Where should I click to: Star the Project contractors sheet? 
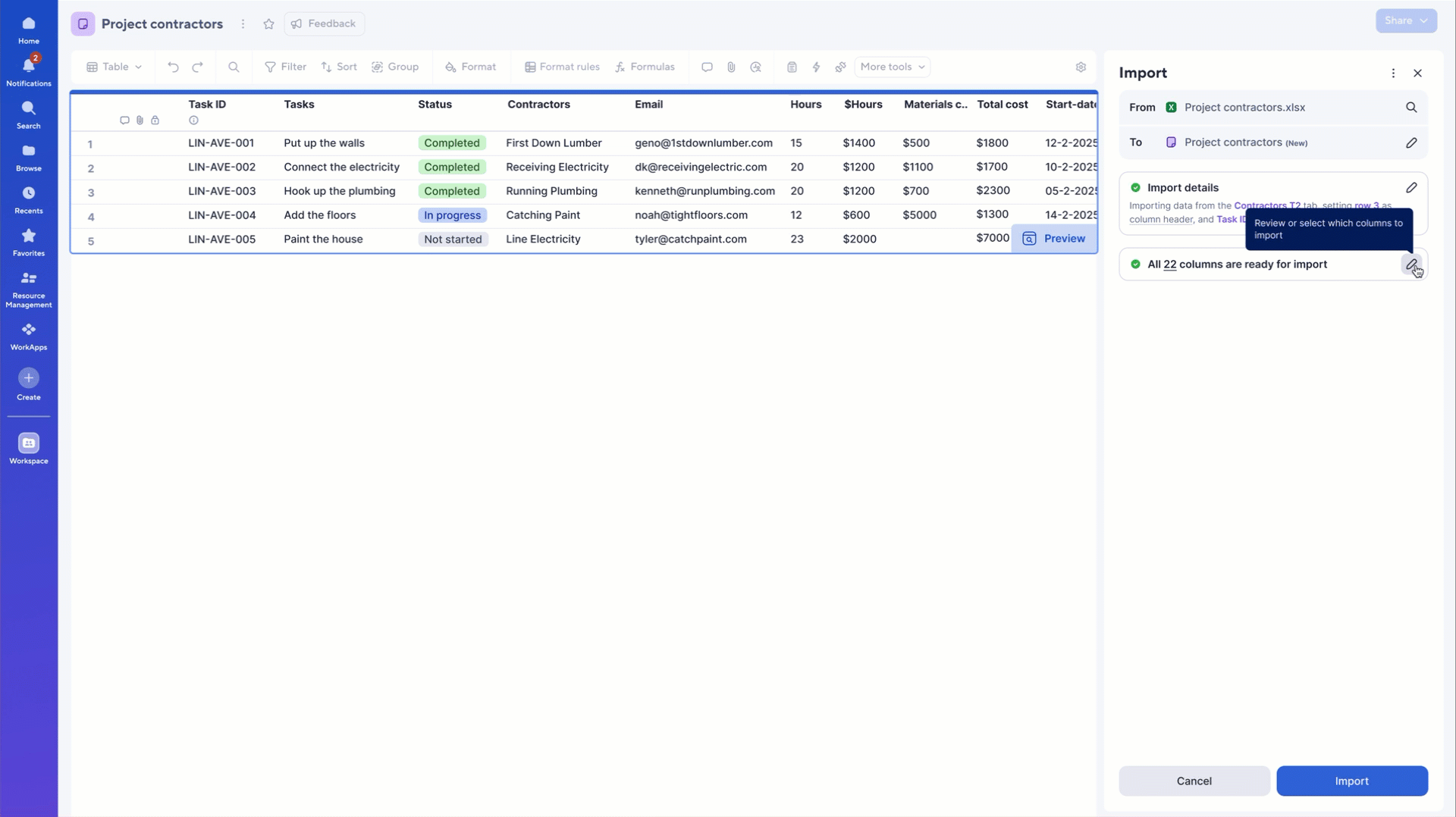pyautogui.click(x=268, y=24)
